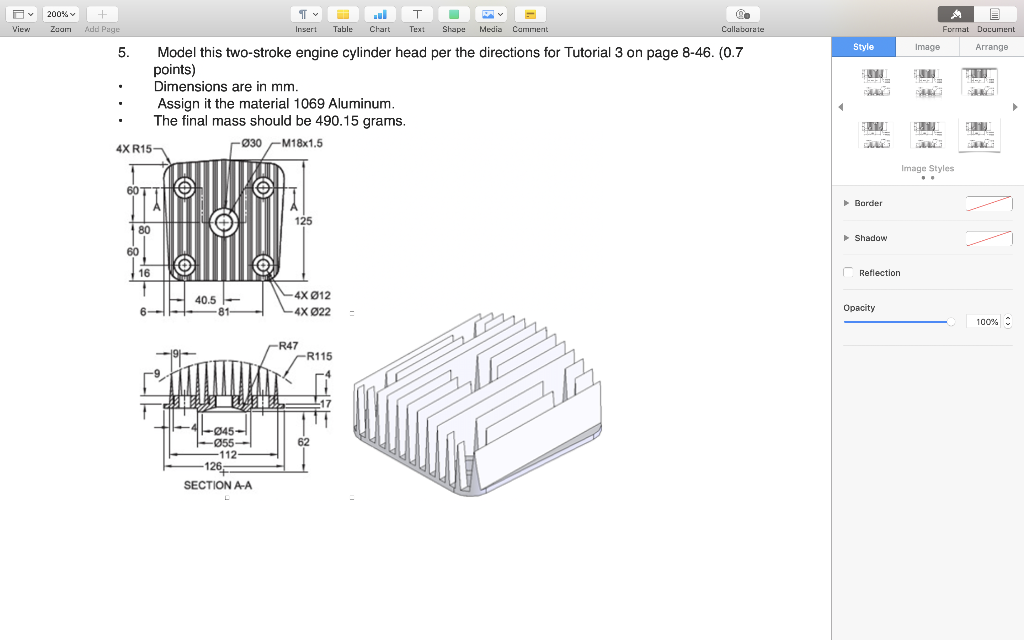The width and height of the screenshot is (1024, 640).
Task: Switch to the Arrange tab
Action: click(991, 46)
